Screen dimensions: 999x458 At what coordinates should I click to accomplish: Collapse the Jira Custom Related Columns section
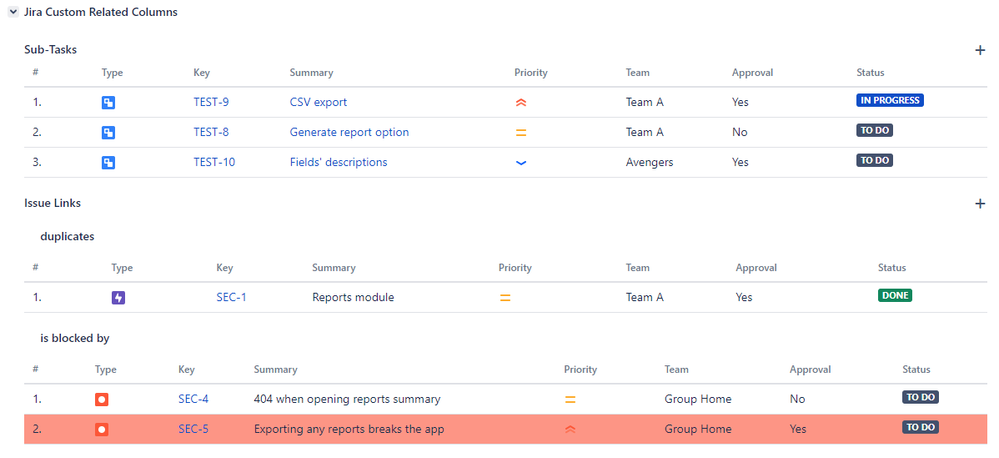pyautogui.click(x=12, y=12)
